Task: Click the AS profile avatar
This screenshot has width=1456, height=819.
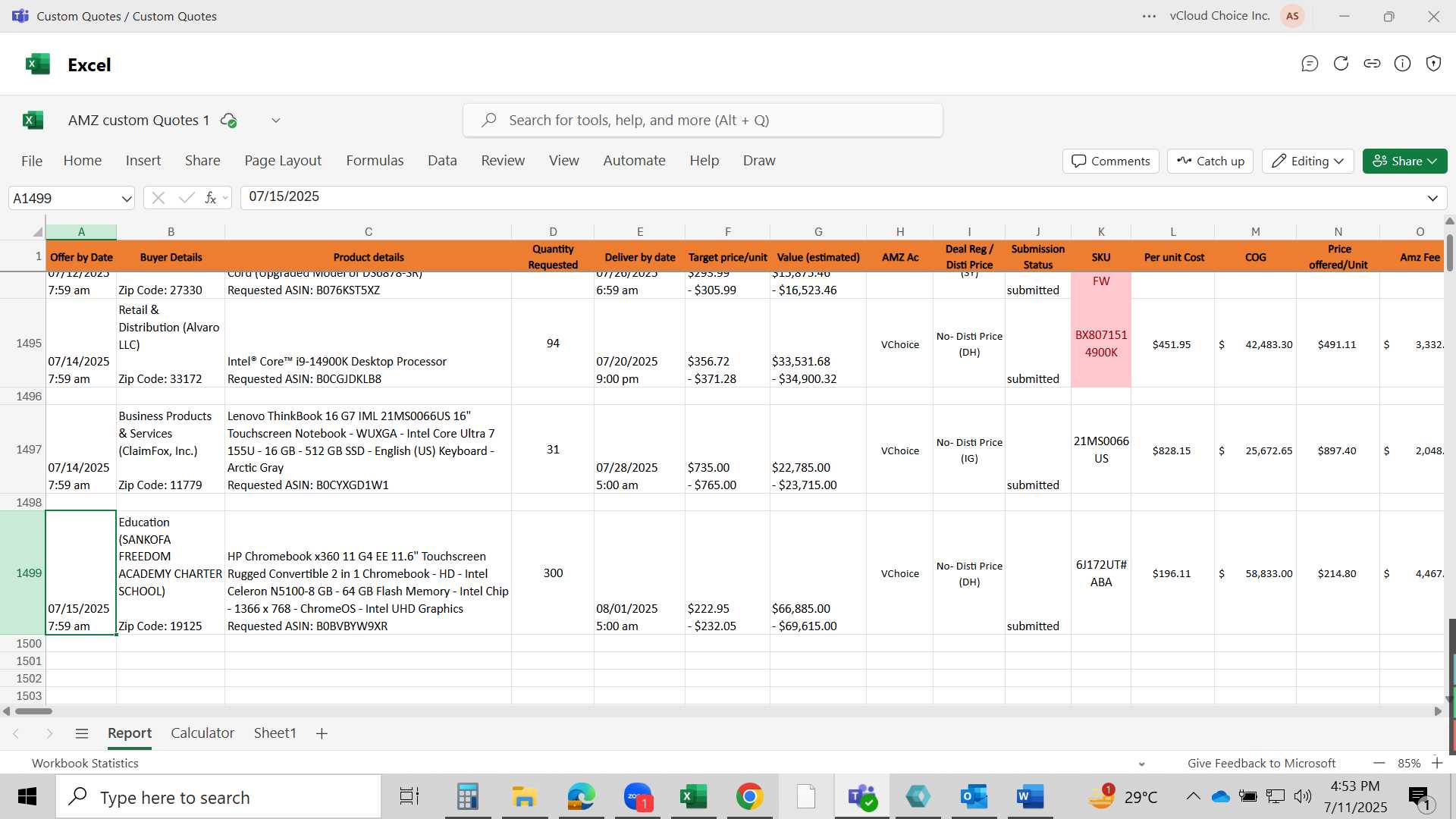Action: 1293,16
